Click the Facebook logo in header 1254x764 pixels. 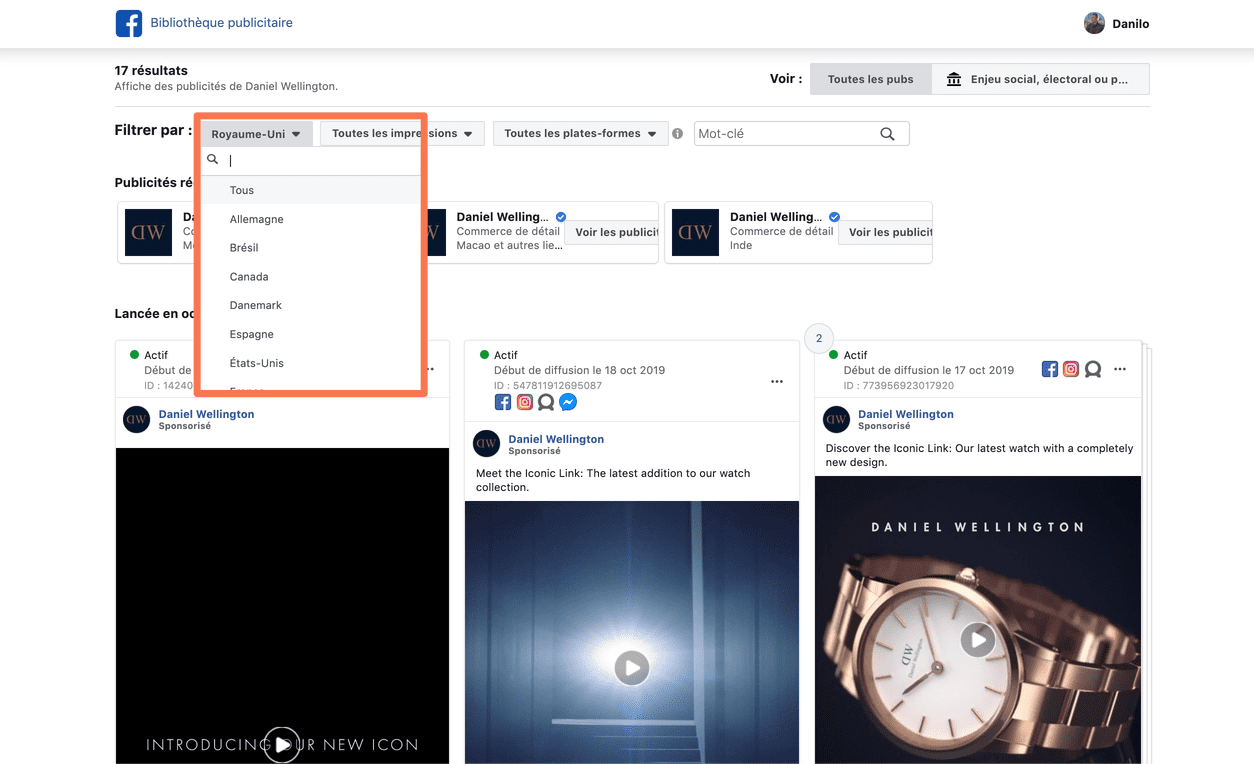tap(129, 23)
